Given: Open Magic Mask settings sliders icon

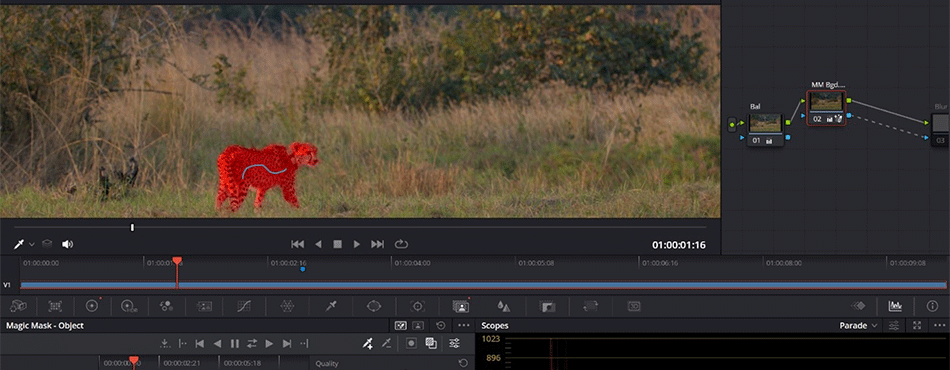Looking at the screenshot, I should [454, 343].
